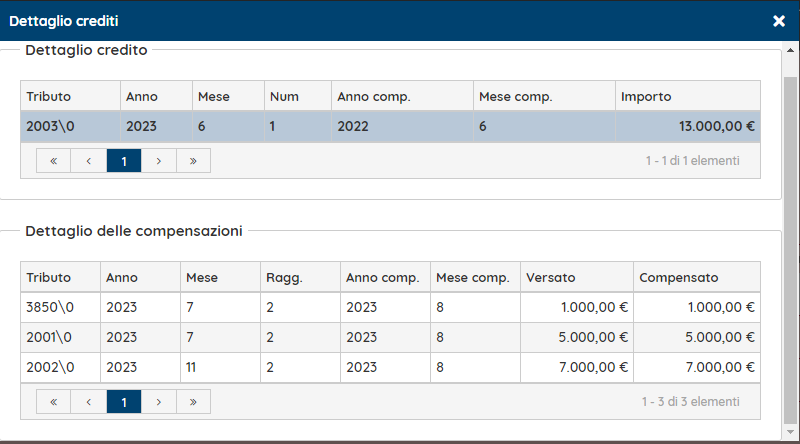Go to last page in credito pager
Viewport: 800px width, 444px height.
pos(193,160)
